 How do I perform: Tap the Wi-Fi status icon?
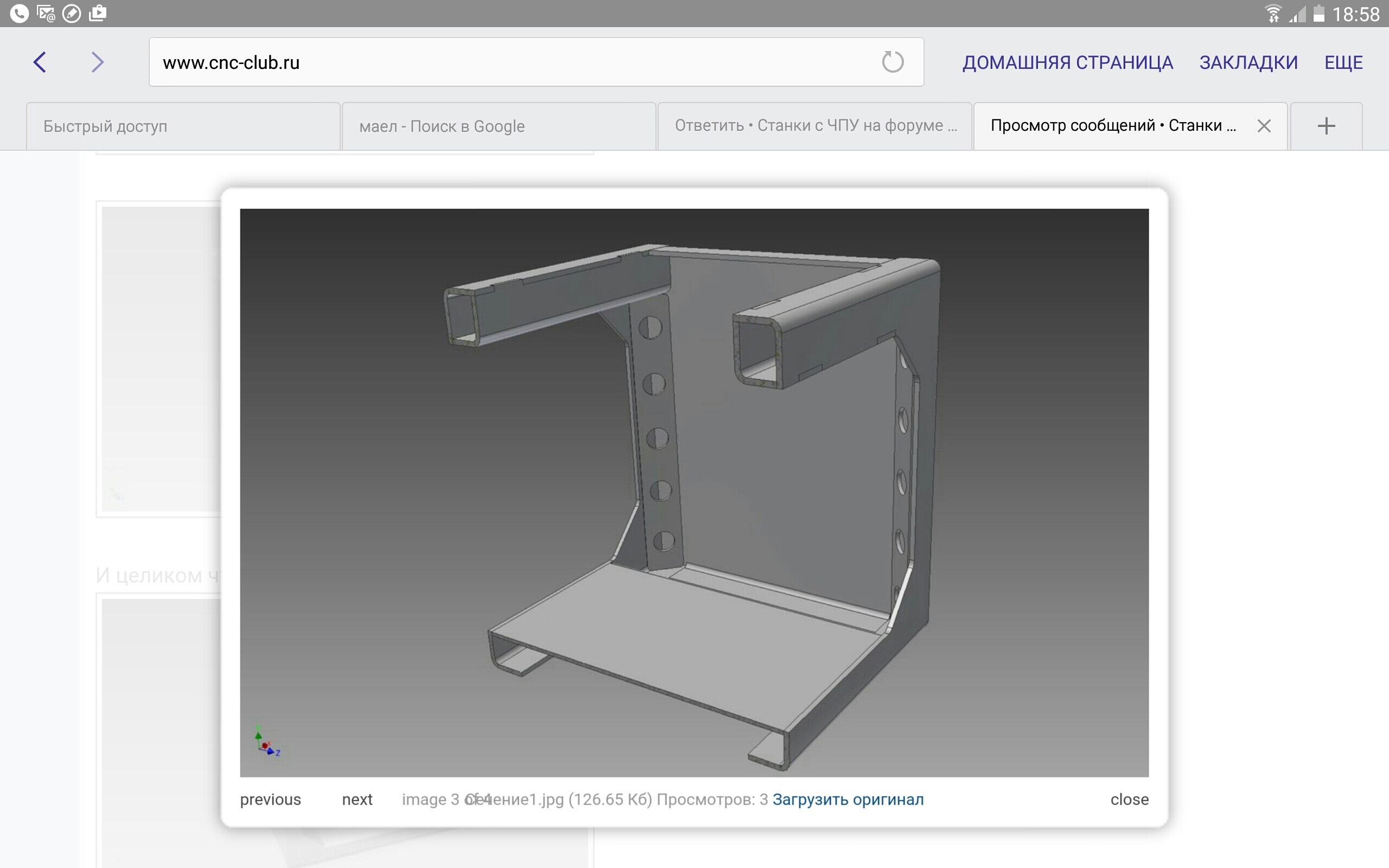(1272, 13)
